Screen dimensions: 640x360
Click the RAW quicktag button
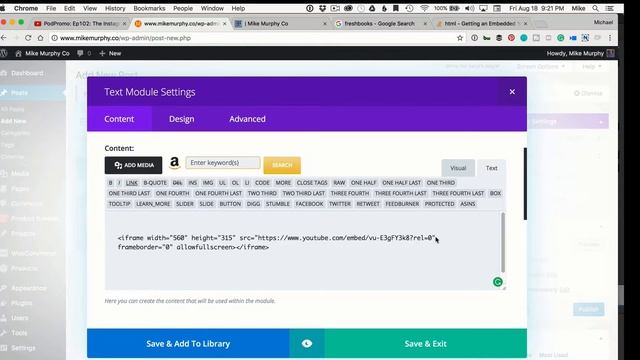click(339, 183)
